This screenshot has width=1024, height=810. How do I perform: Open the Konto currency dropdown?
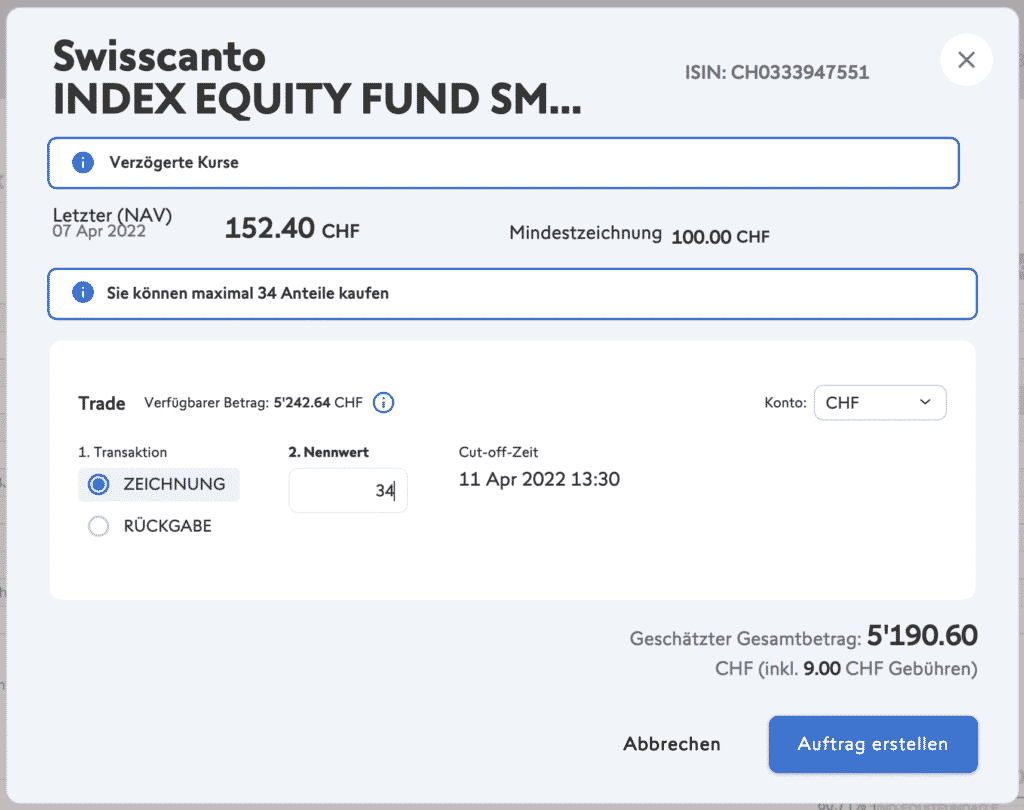pos(880,402)
